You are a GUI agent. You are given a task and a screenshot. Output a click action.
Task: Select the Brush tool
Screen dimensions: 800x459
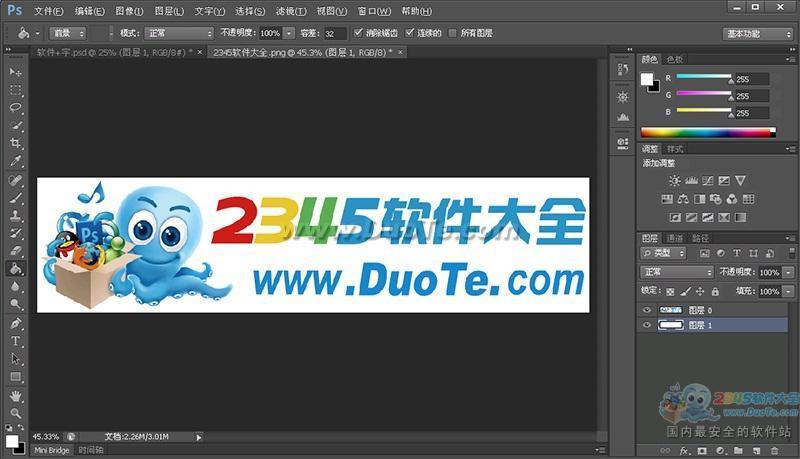click(15, 198)
